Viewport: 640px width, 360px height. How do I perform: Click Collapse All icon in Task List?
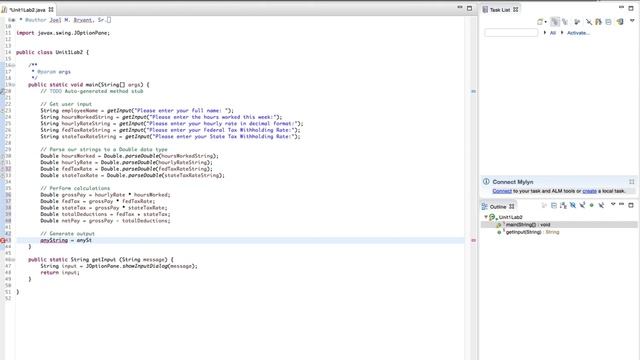[x=609, y=22]
